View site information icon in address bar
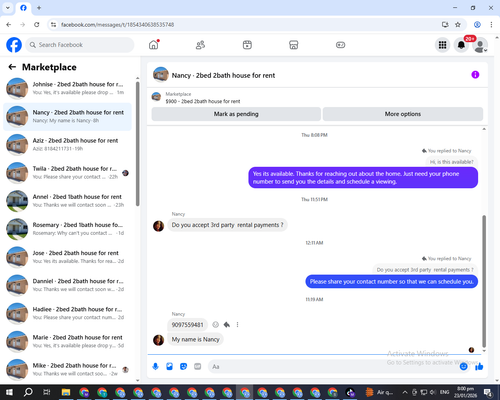This screenshot has width=500, height=400. (53, 25)
